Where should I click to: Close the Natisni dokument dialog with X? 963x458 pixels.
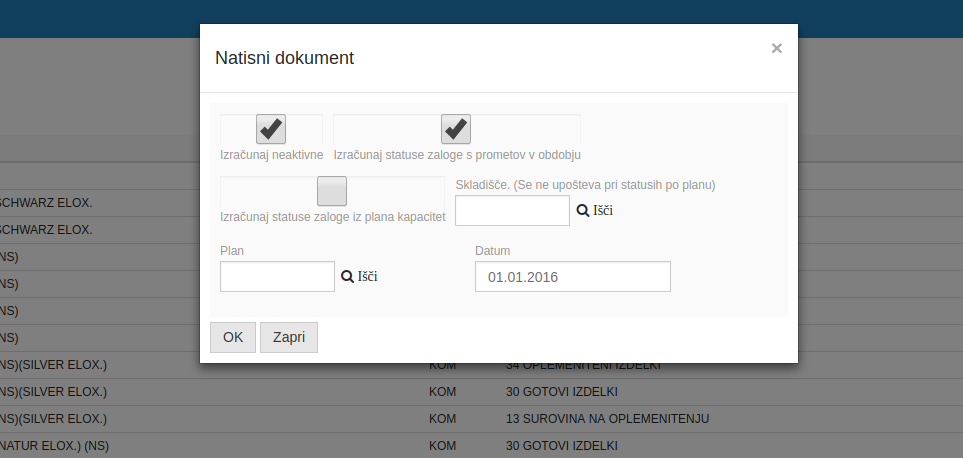coord(776,48)
